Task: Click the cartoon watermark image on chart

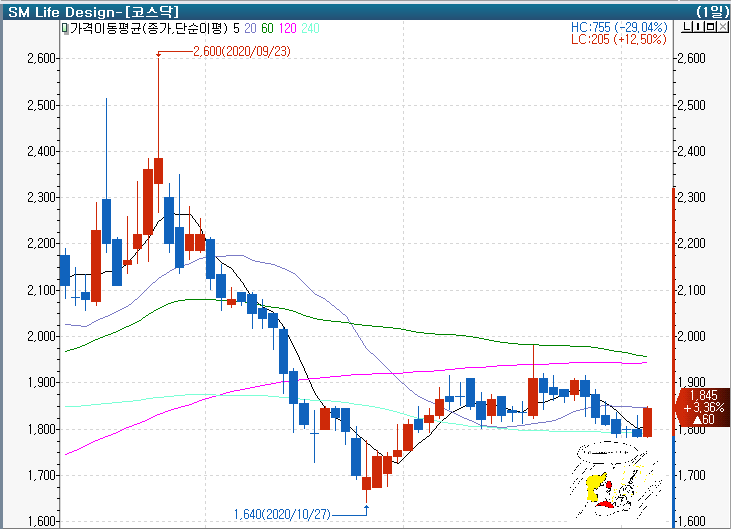Action: tap(616, 478)
